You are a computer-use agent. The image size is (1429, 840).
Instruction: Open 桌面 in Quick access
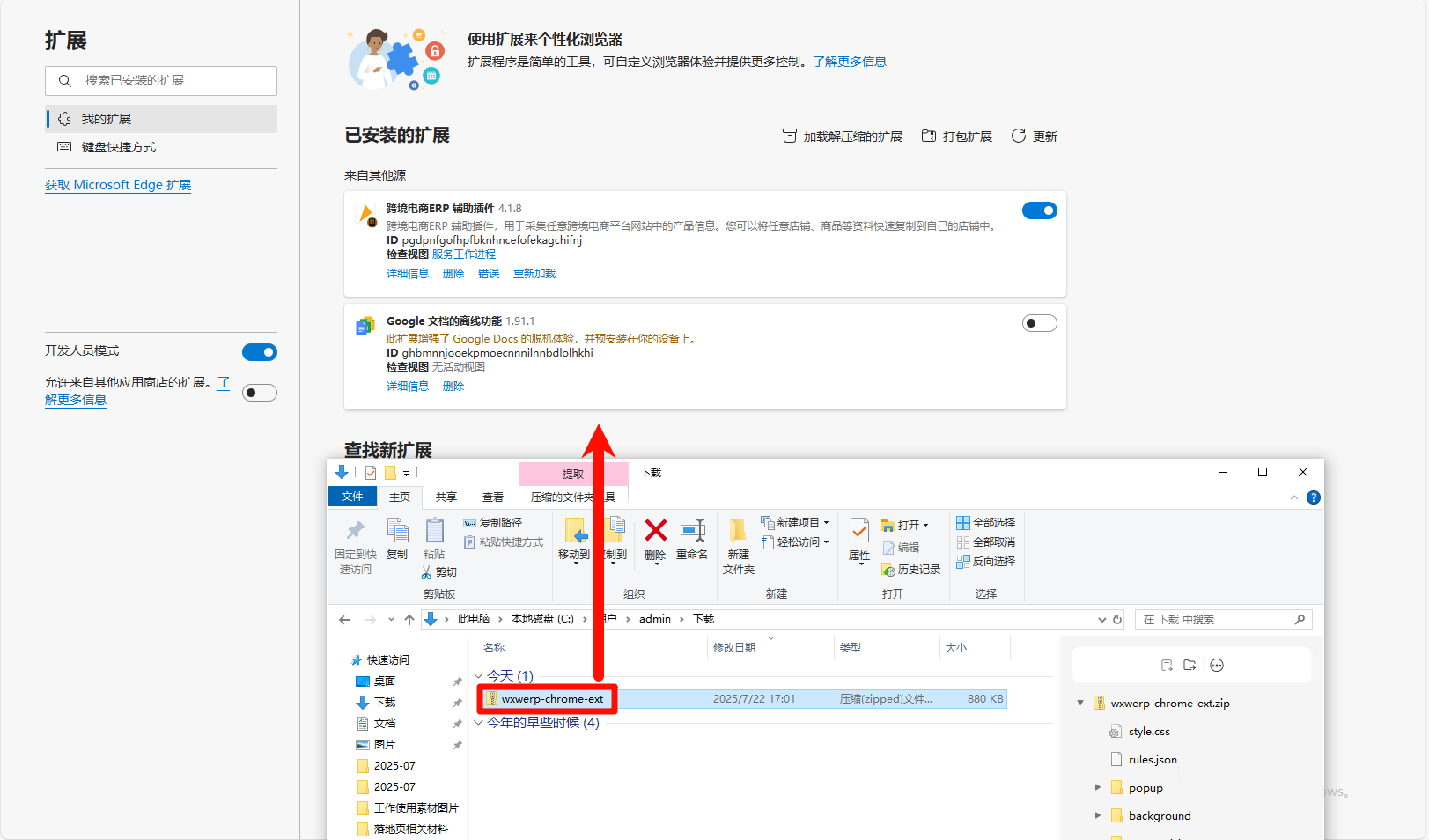[385, 682]
